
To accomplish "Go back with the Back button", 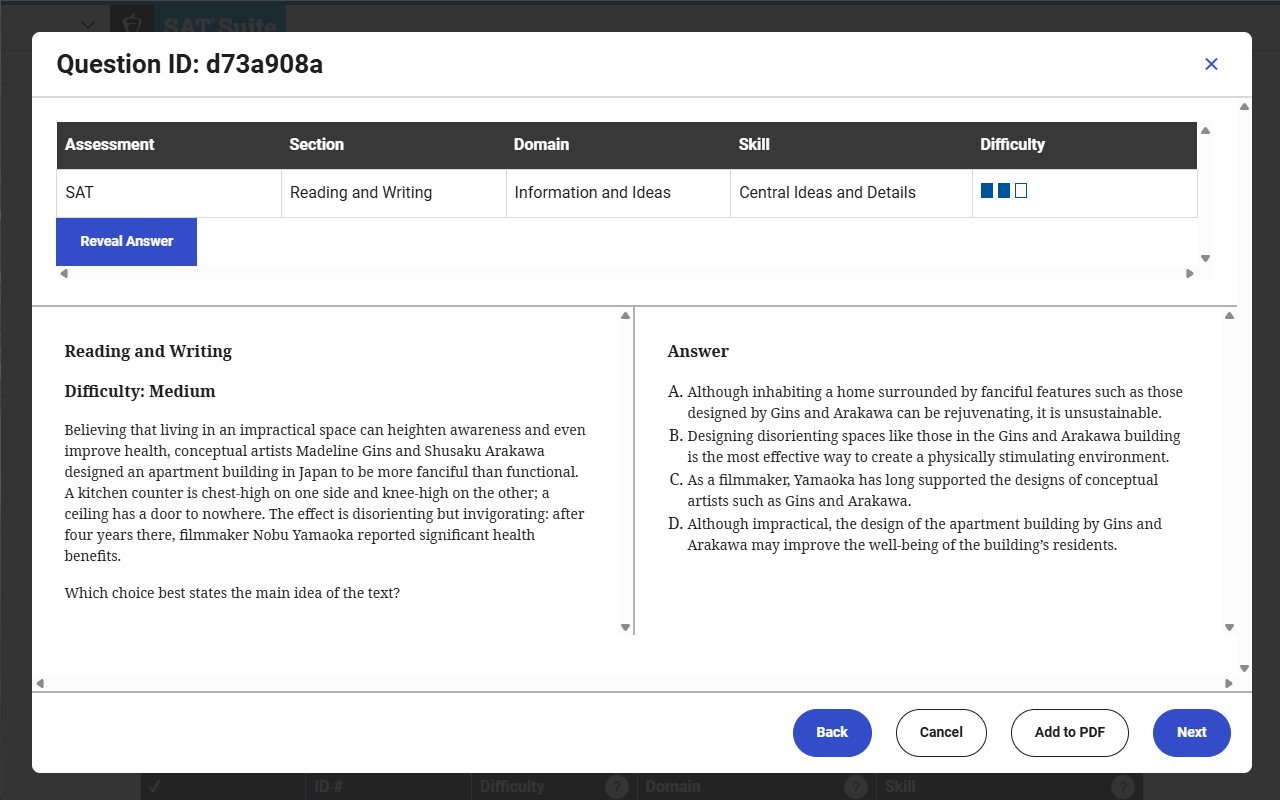I will pos(832,732).
